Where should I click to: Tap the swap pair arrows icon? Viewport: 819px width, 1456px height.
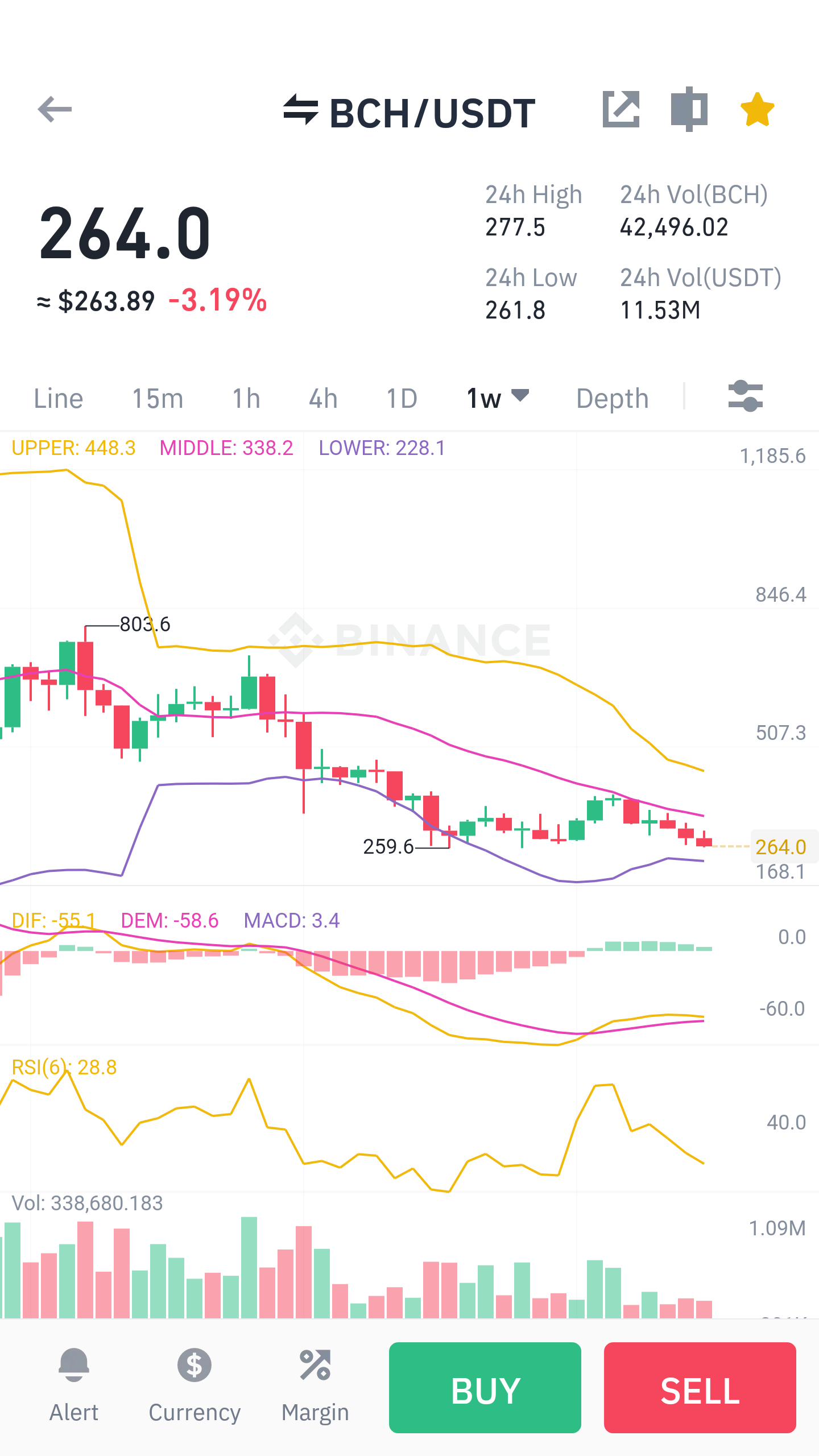tap(301, 109)
